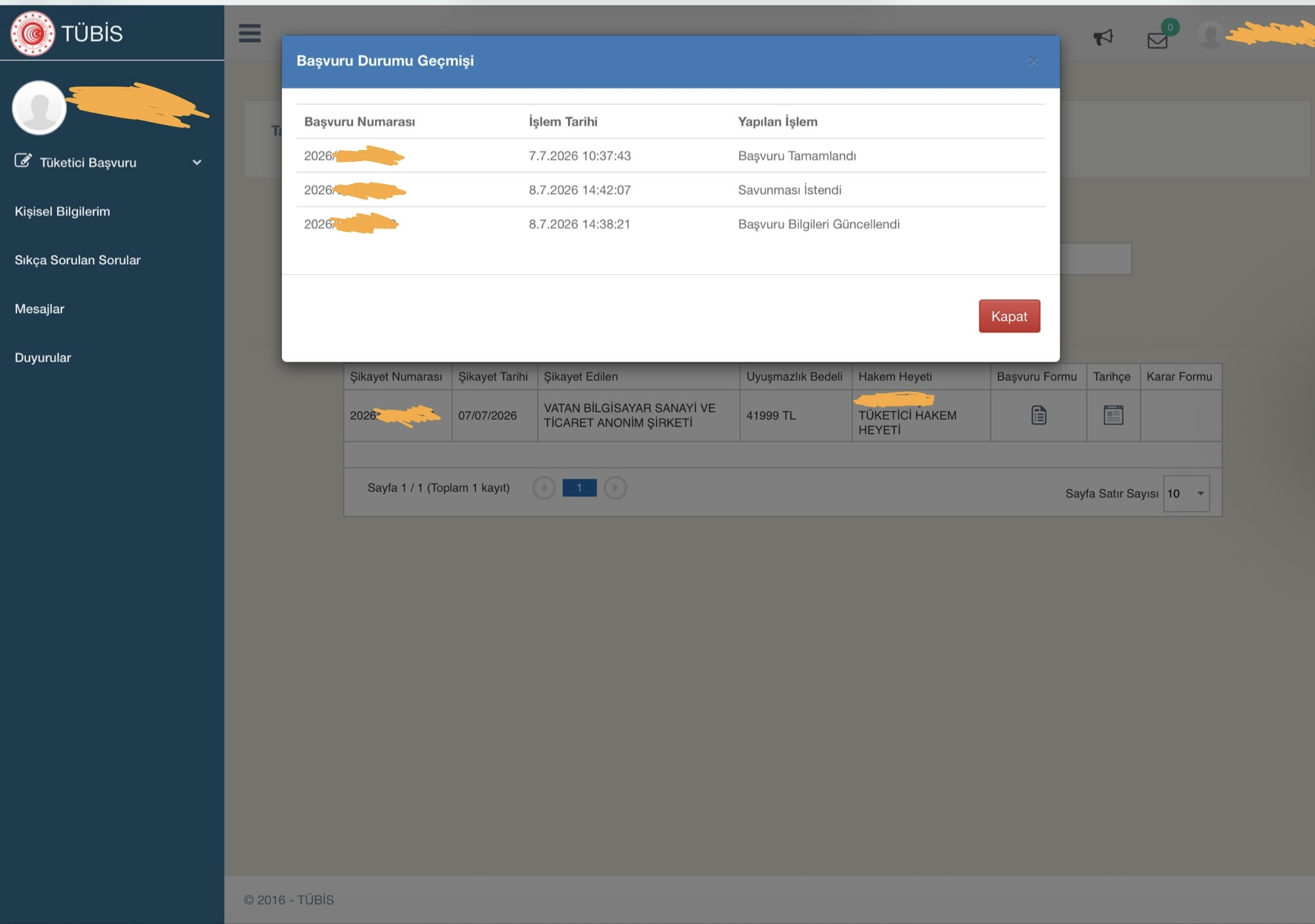This screenshot has width=1315, height=924.
Task: Open the Başvuru Formu document icon
Action: tap(1039, 415)
